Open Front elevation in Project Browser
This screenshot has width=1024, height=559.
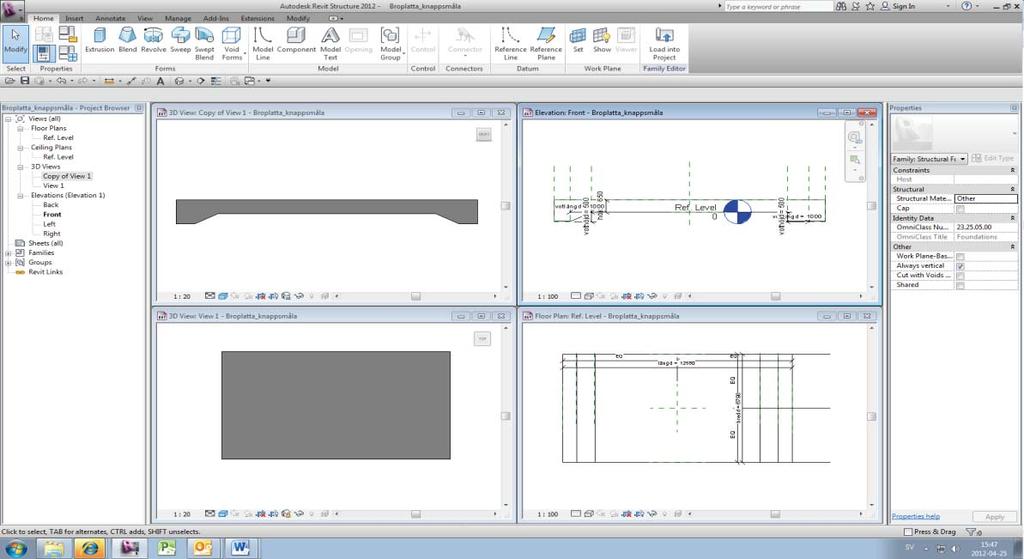[52, 214]
